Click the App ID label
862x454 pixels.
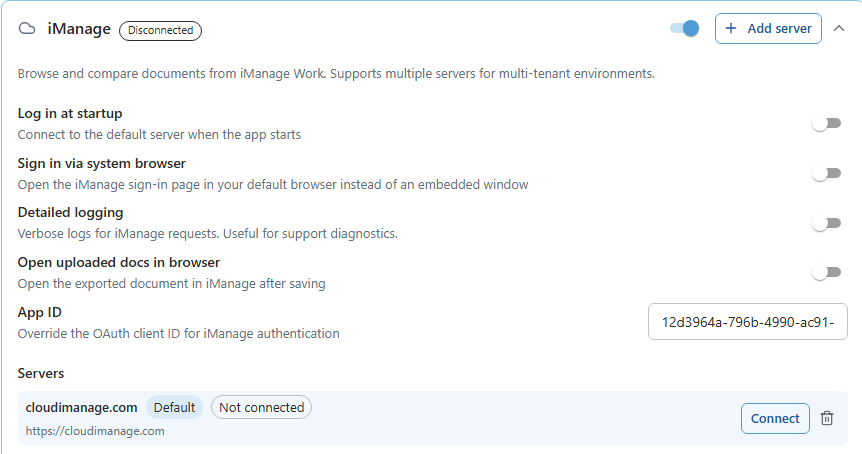click(x=40, y=312)
